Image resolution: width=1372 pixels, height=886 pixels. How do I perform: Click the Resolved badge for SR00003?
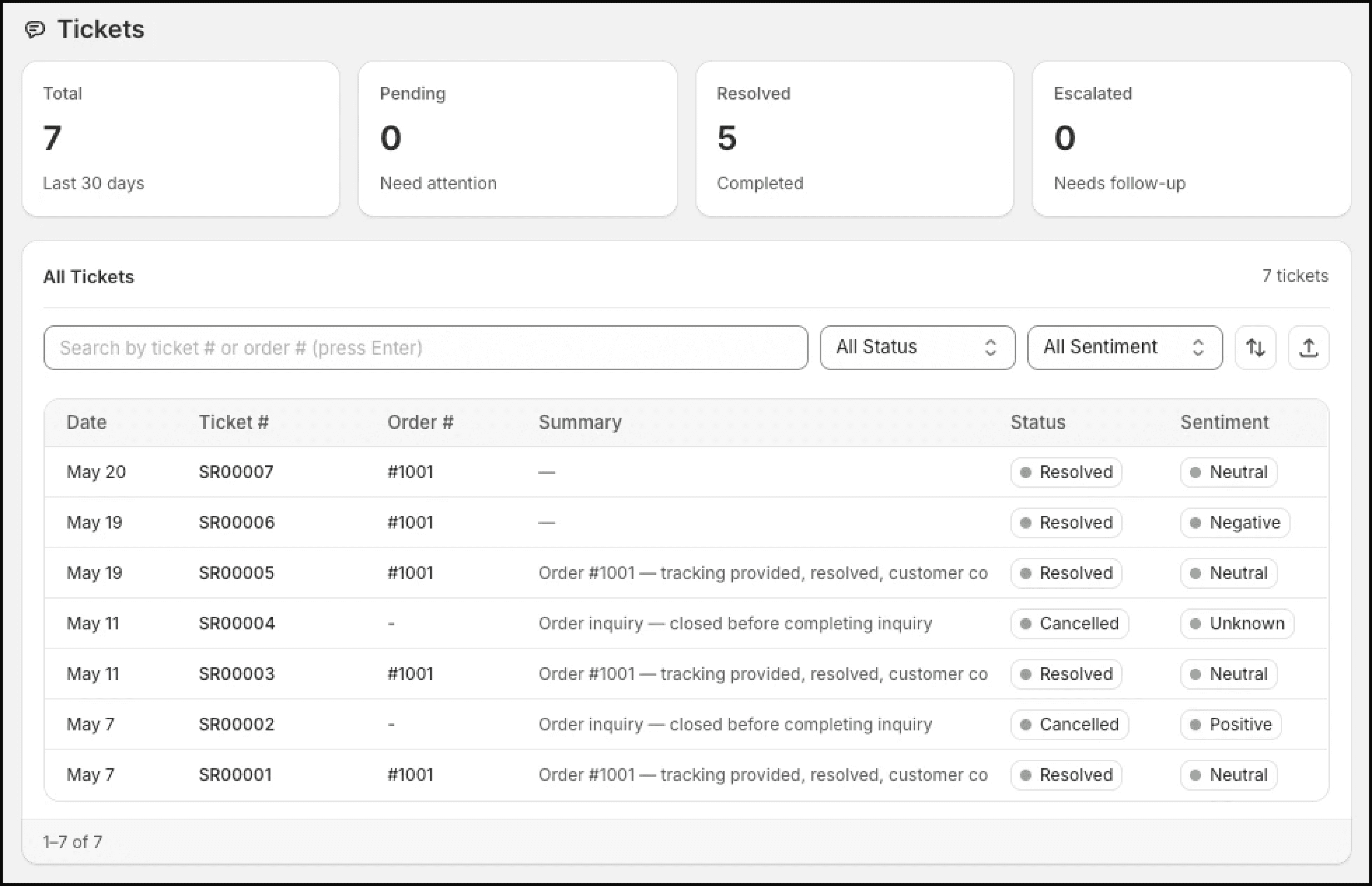(1066, 674)
